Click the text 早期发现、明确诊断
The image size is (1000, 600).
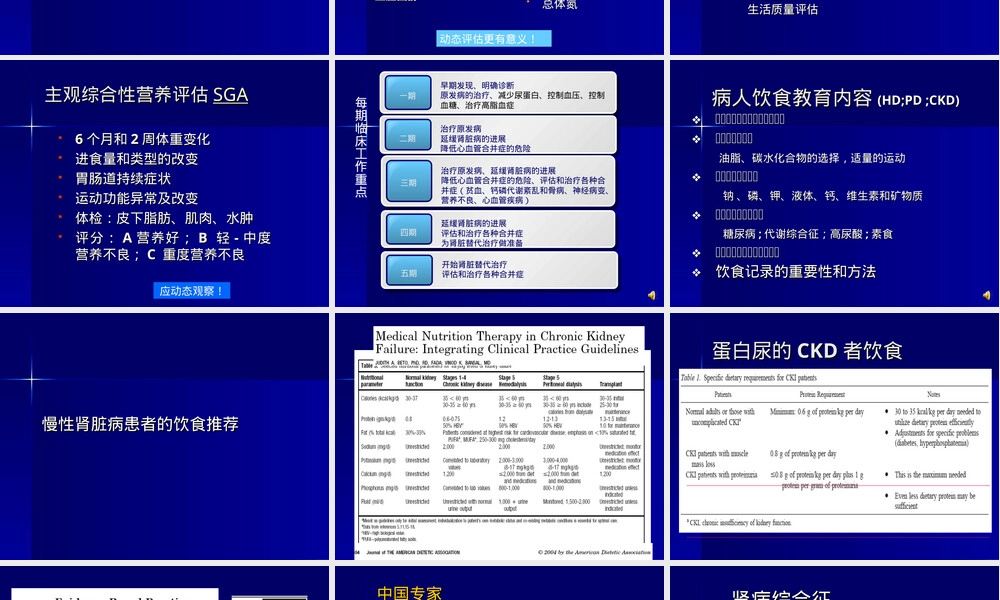coord(477,85)
